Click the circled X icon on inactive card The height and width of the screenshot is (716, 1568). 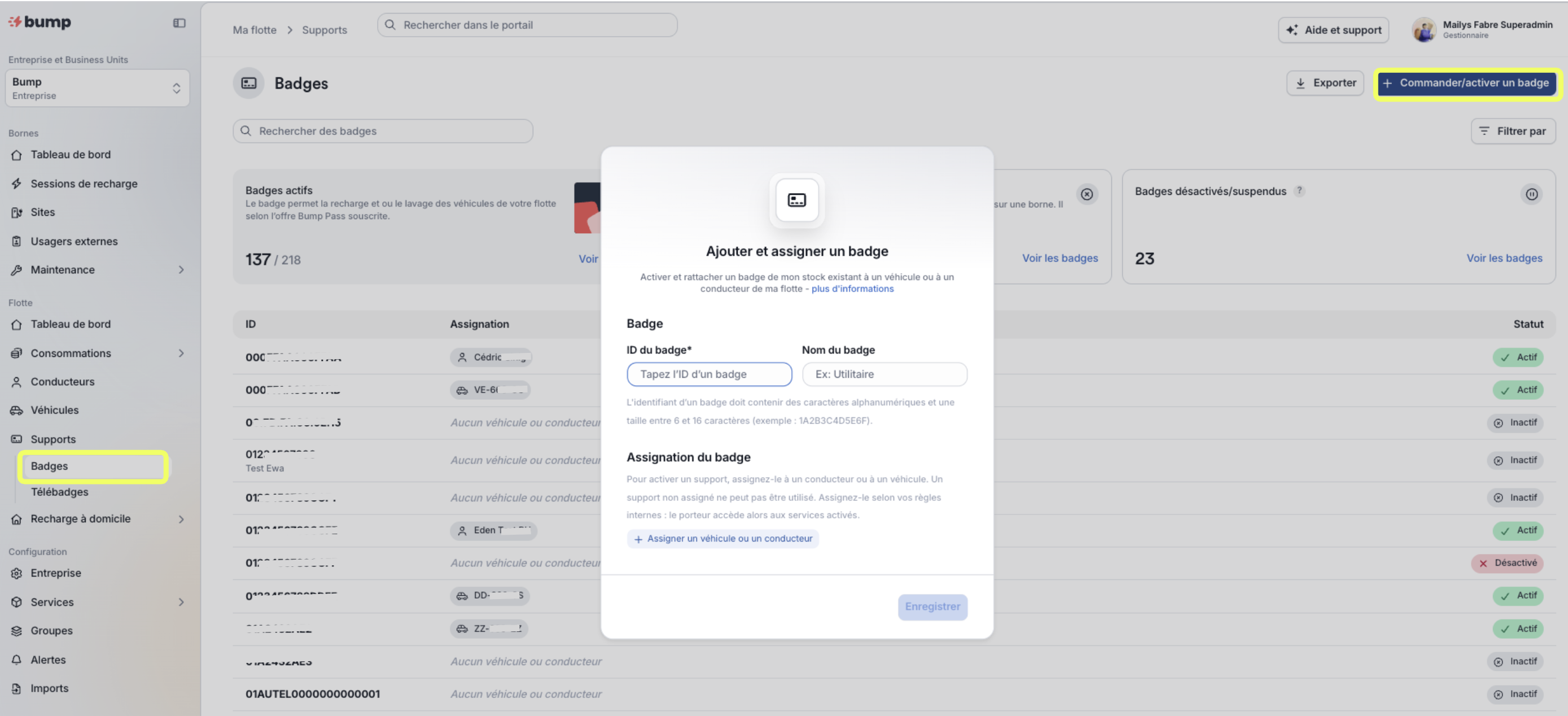[1087, 194]
